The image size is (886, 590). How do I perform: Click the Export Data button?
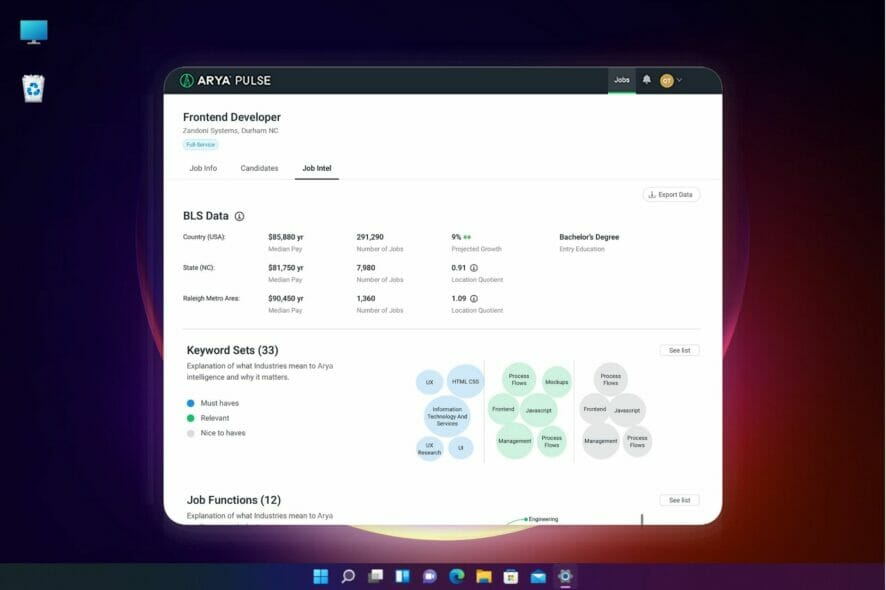(671, 194)
